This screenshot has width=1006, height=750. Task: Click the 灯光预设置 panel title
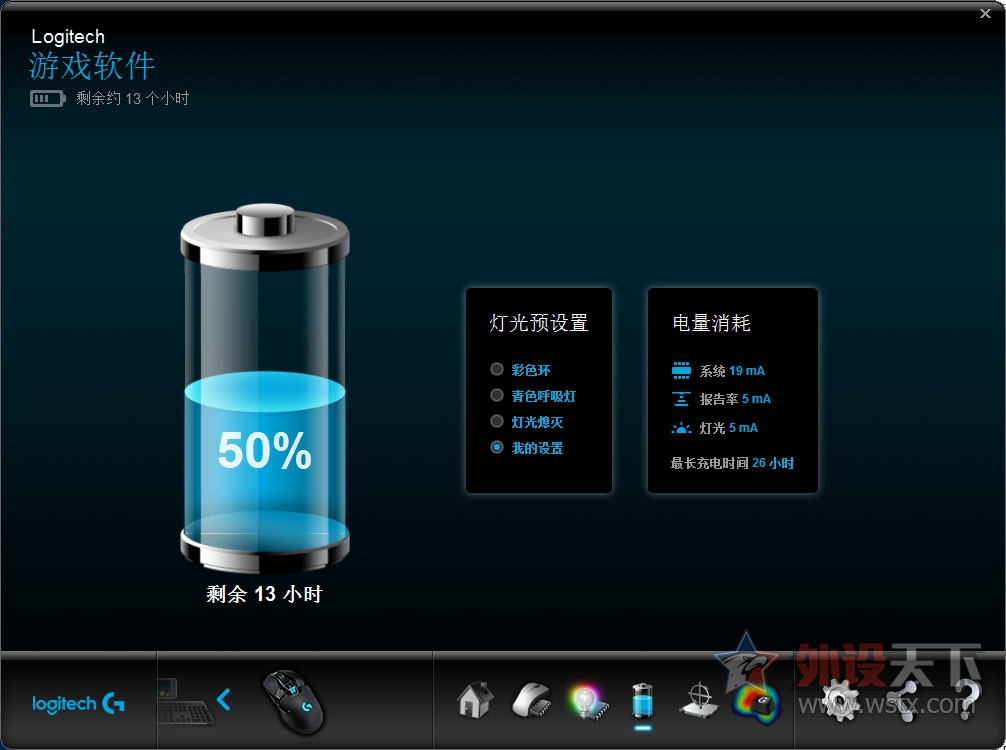tap(538, 323)
